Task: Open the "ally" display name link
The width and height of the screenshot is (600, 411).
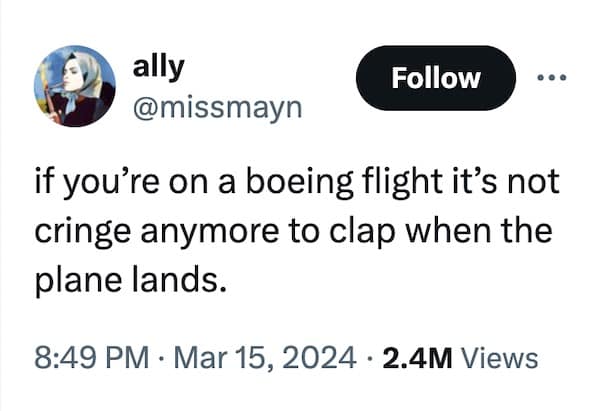Action: (x=157, y=66)
